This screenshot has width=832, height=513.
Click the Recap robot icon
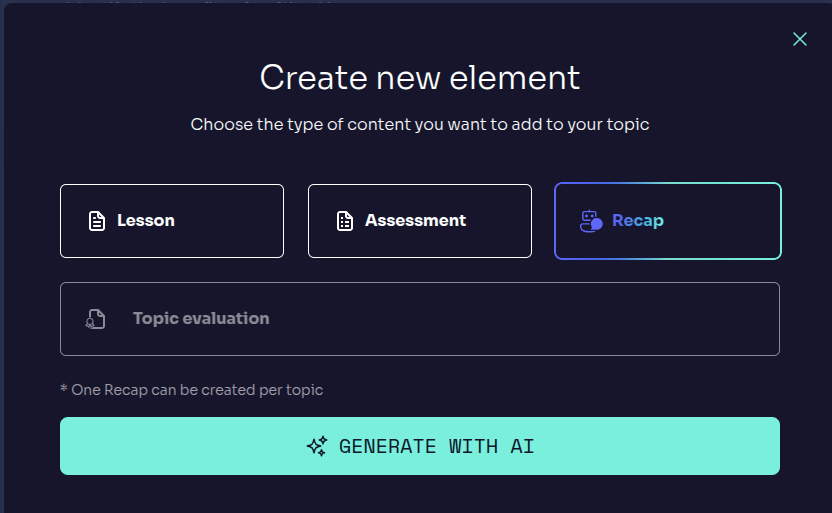click(x=591, y=221)
